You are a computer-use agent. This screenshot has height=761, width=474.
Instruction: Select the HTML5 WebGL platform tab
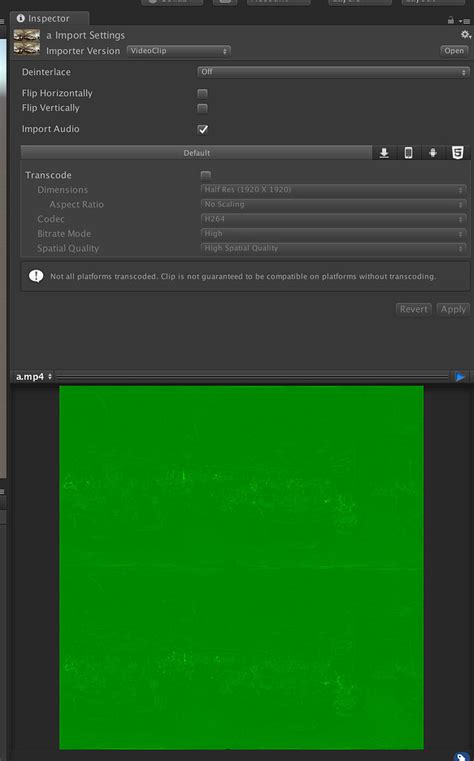(458, 153)
